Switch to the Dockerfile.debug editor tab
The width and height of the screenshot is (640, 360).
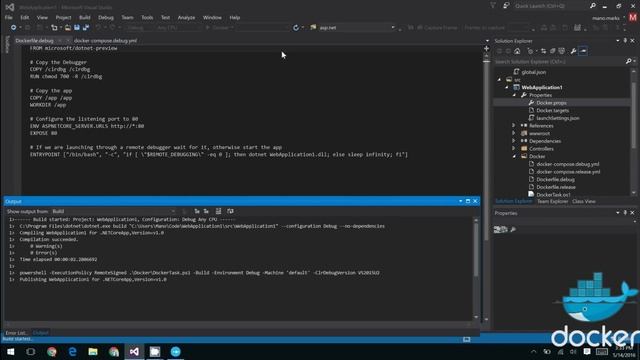[35, 41]
